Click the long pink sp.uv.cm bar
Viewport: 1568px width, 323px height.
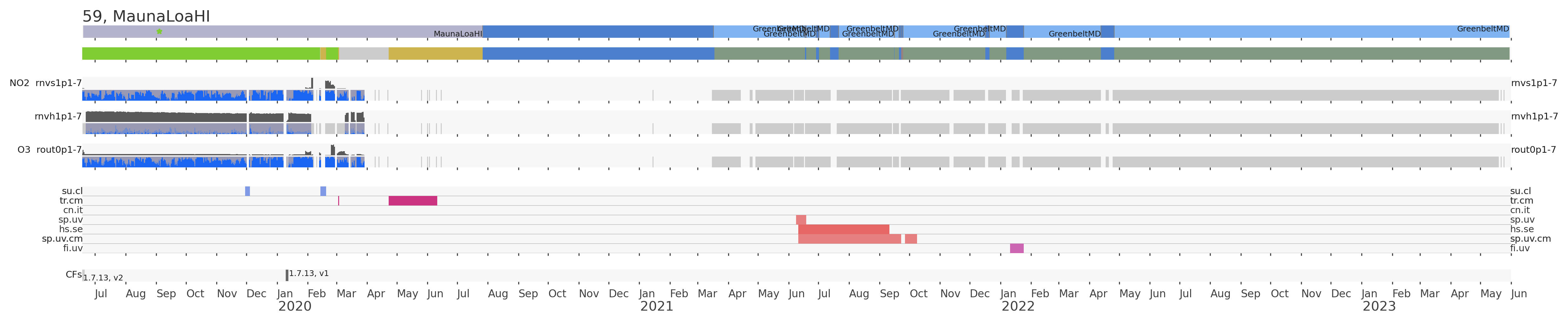click(x=849, y=239)
